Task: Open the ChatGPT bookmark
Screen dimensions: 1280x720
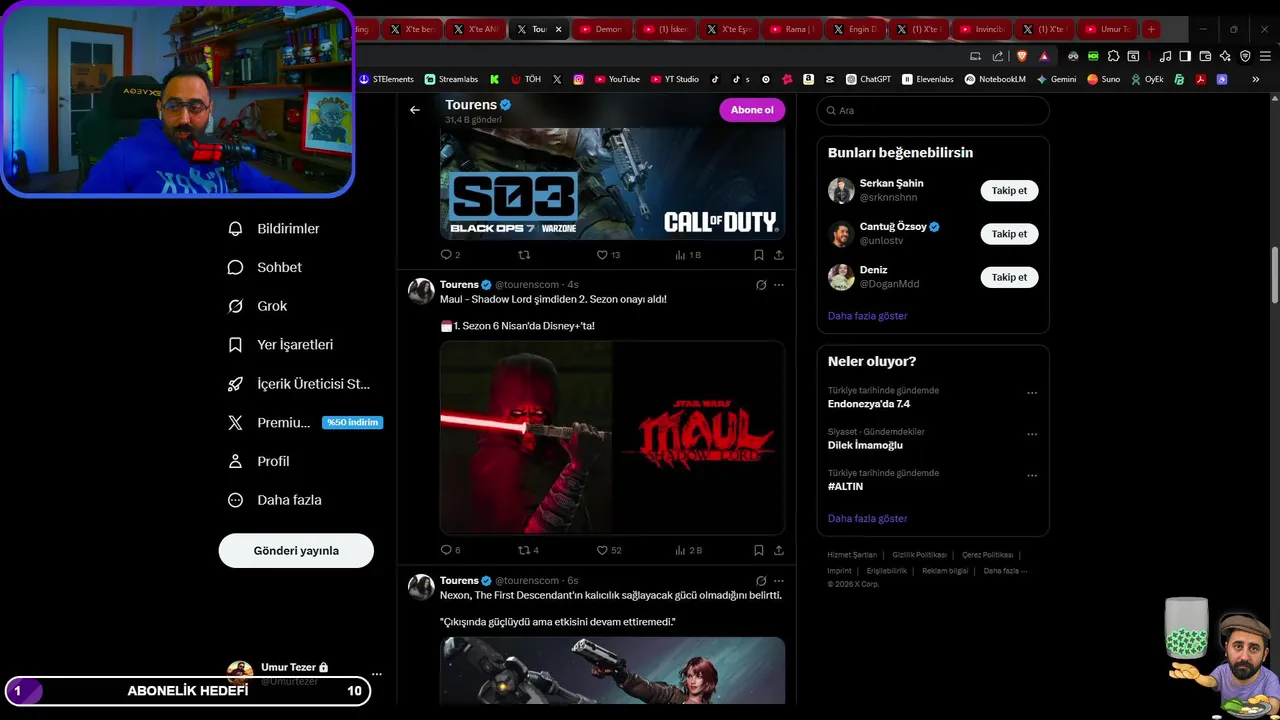Action: pos(868,79)
